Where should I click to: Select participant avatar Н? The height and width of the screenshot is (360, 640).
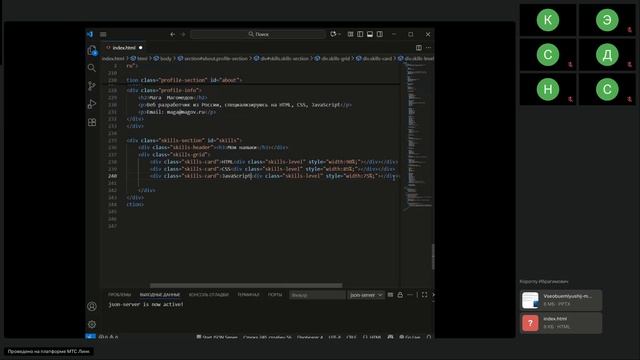(x=547, y=89)
